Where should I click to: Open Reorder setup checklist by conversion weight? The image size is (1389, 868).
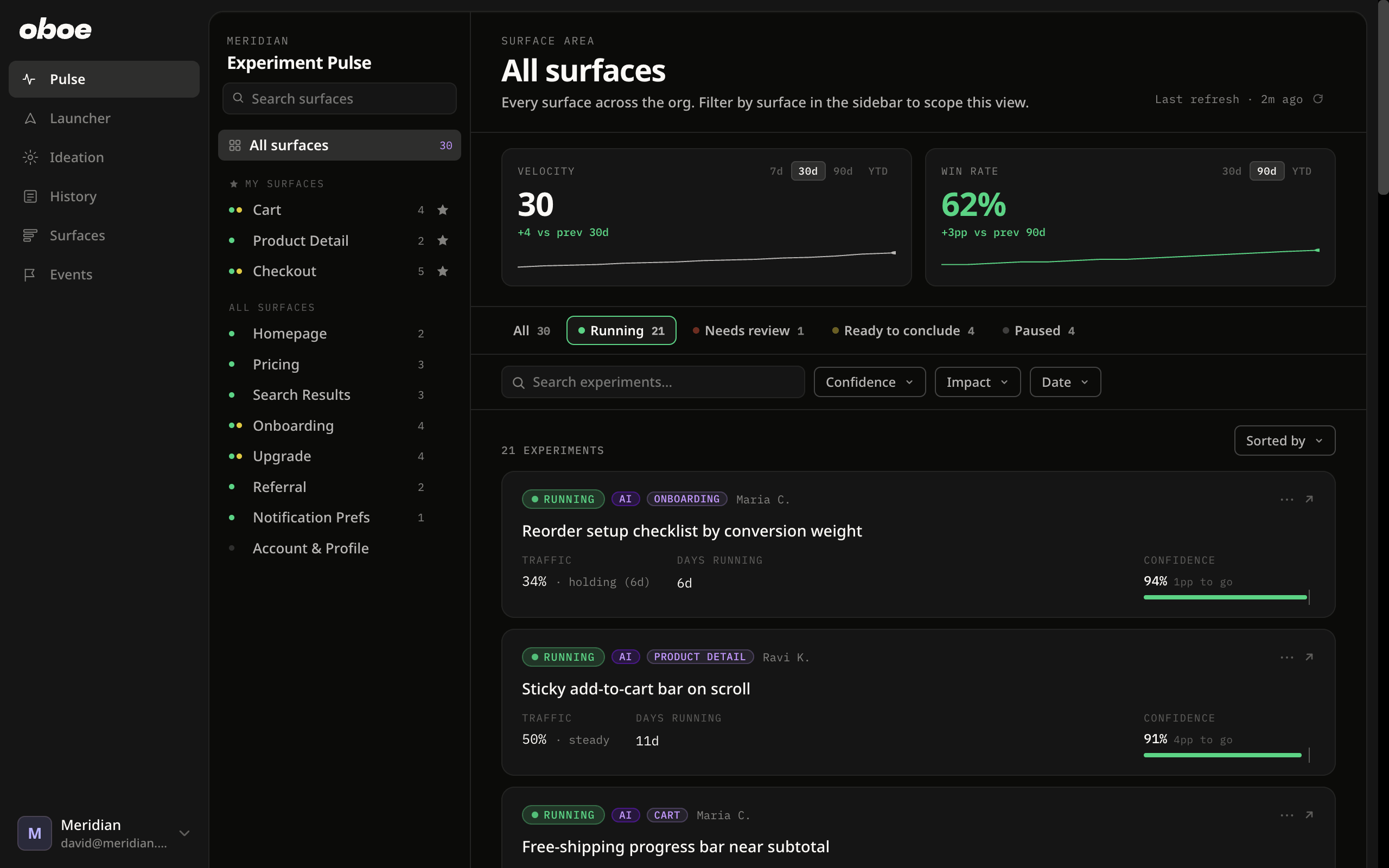[692, 531]
